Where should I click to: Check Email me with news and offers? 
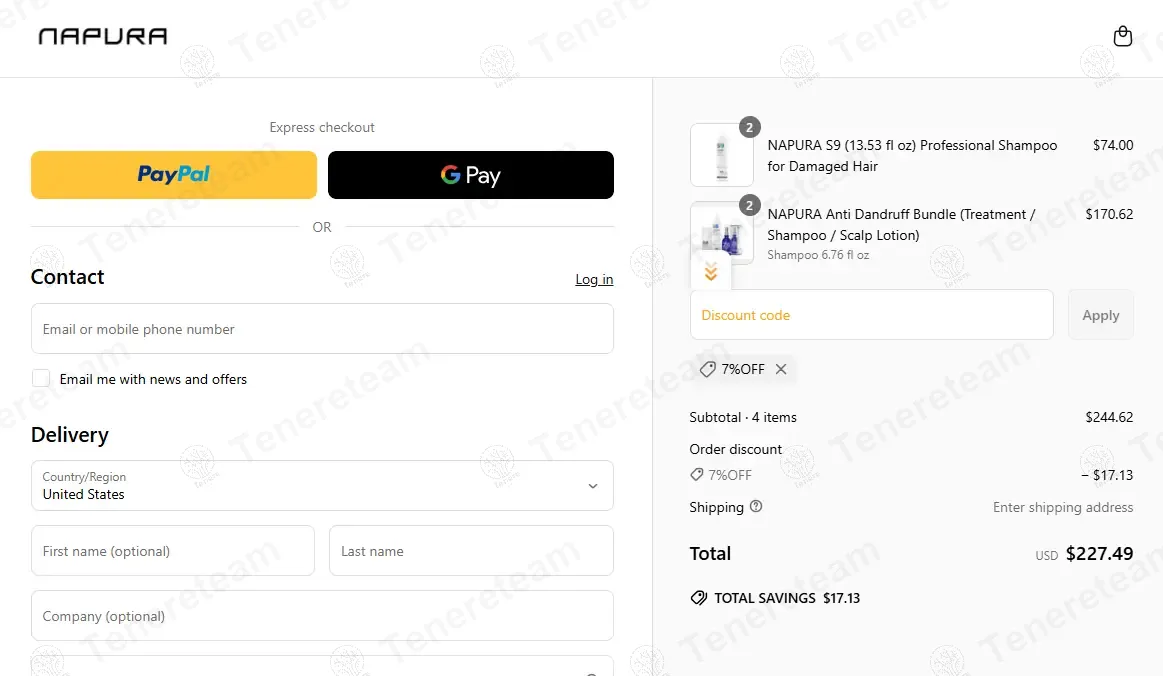(x=41, y=378)
